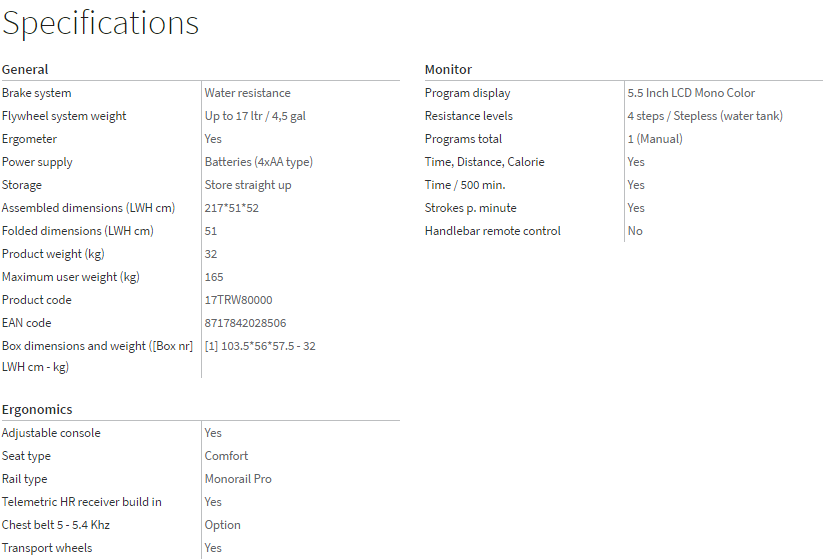Select the EAN code 8717842028506
The width and height of the screenshot is (831, 559).
tap(245, 323)
